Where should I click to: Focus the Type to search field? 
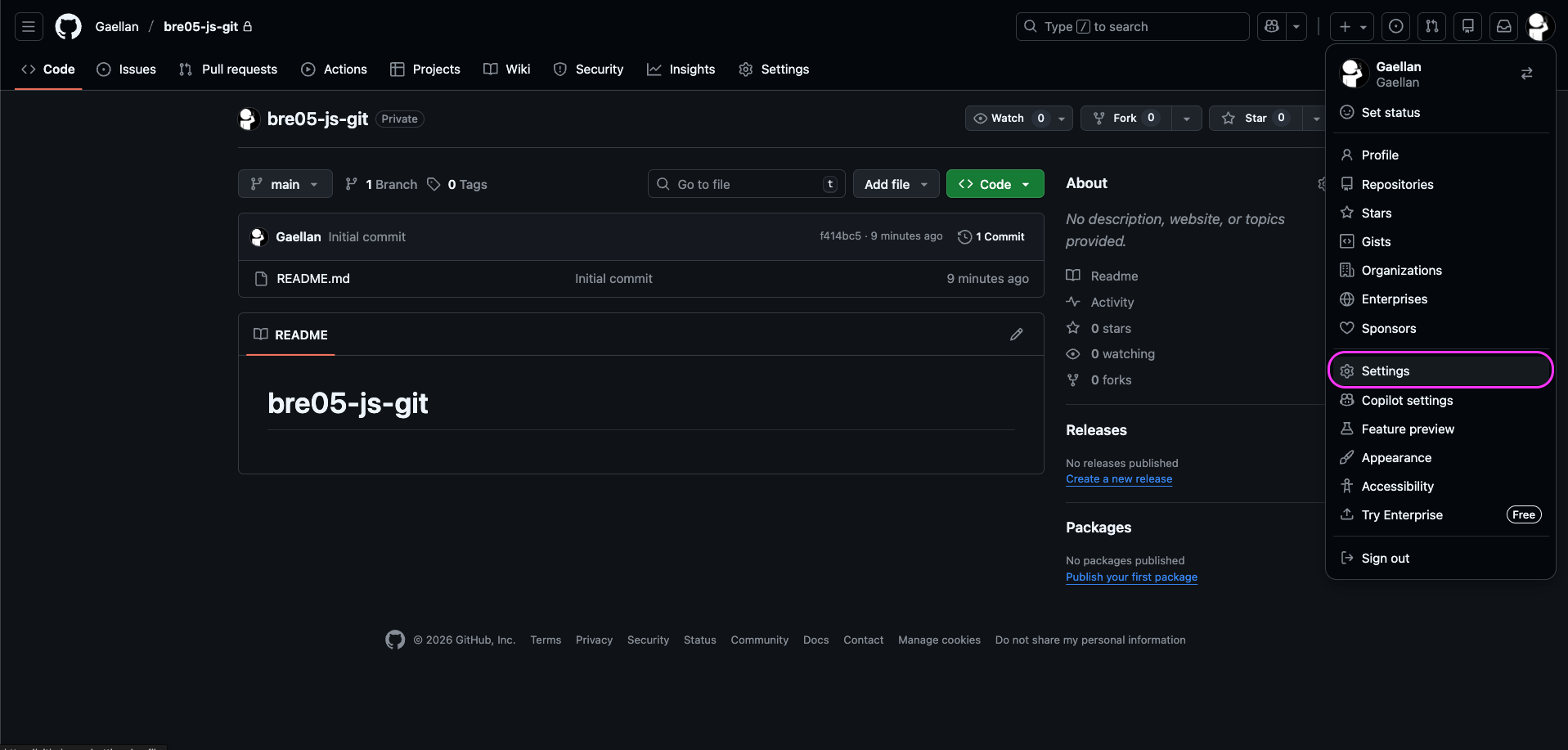pyautogui.click(x=1131, y=26)
